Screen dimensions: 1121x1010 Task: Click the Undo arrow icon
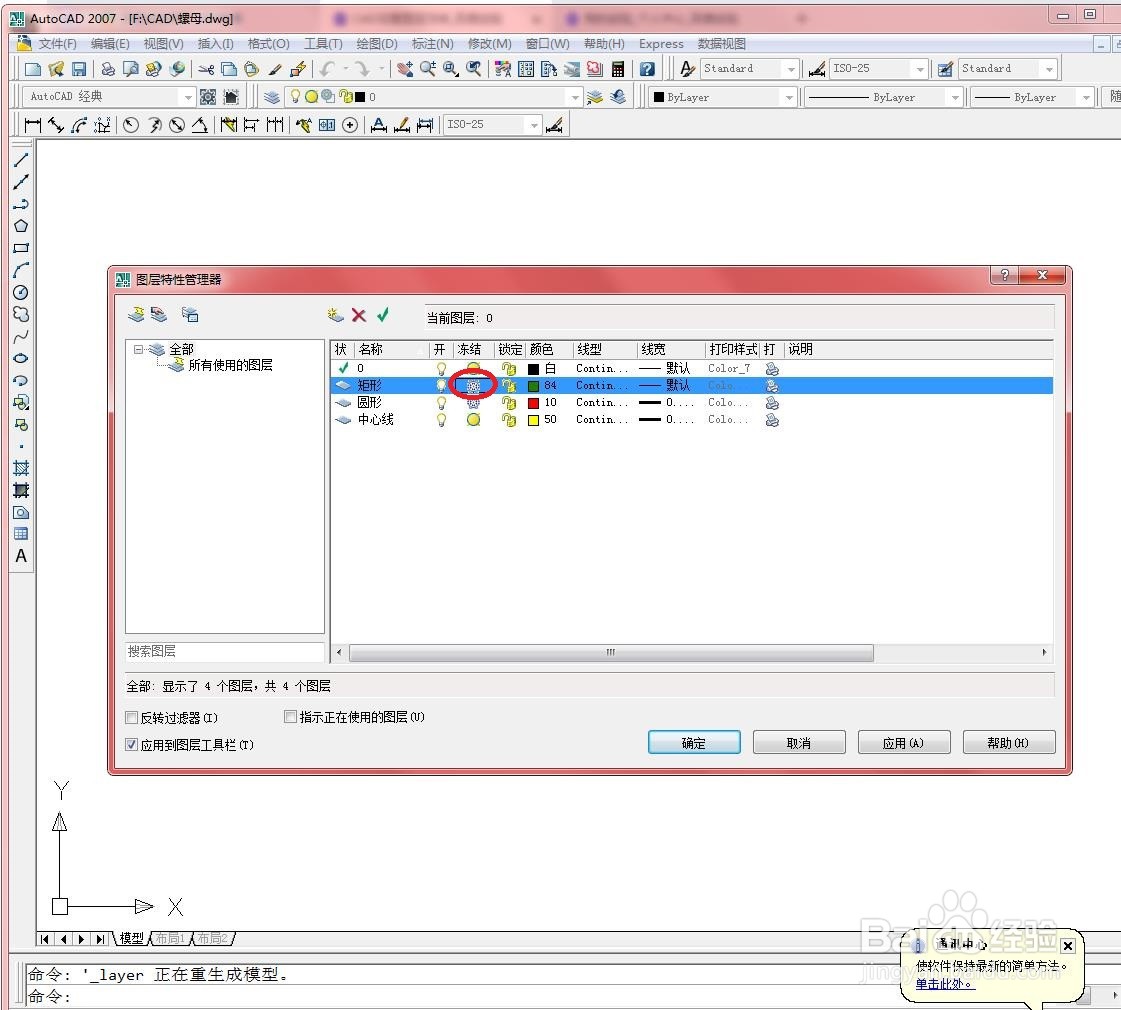[x=327, y=69]
